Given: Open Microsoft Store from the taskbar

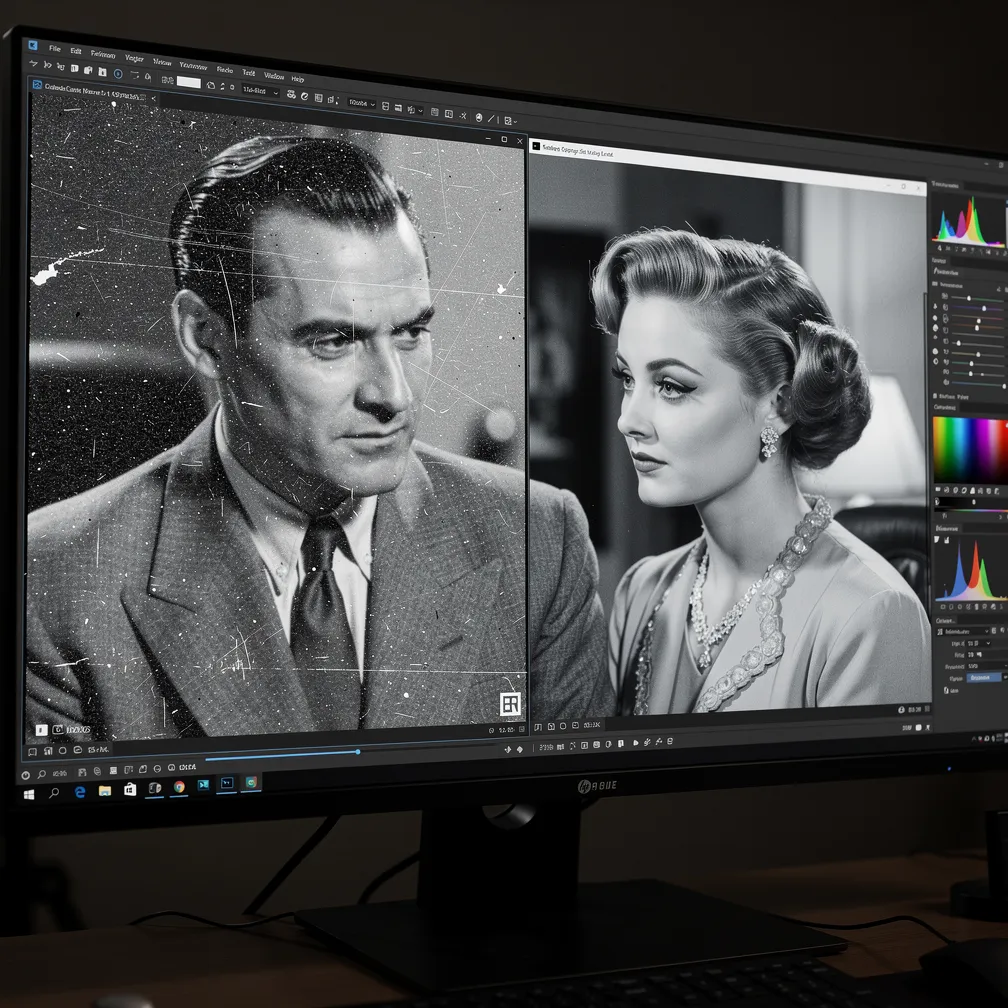Looking at the screenshot, I should 130,789.
